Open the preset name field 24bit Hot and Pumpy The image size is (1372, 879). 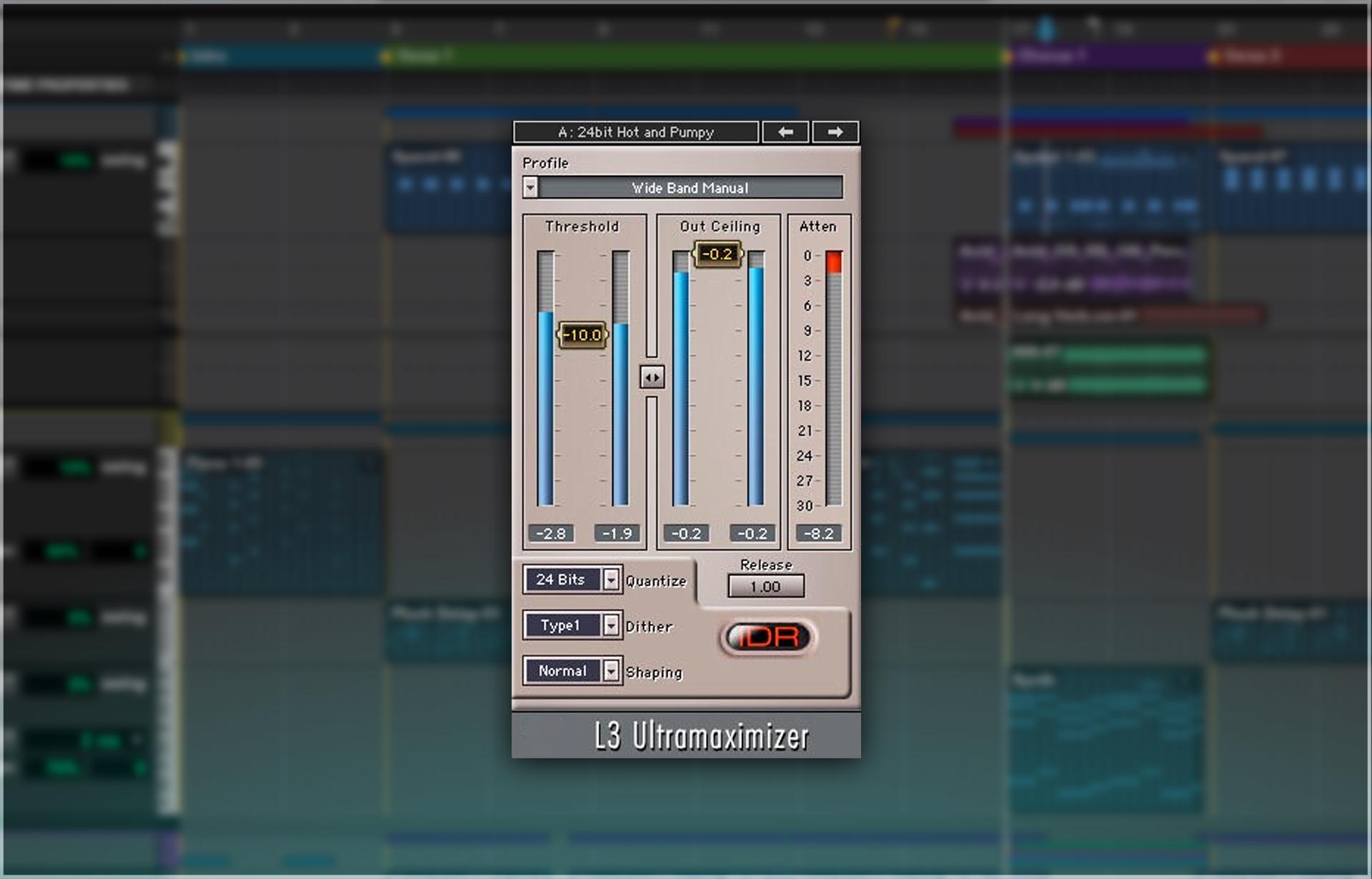coord(635,132)
